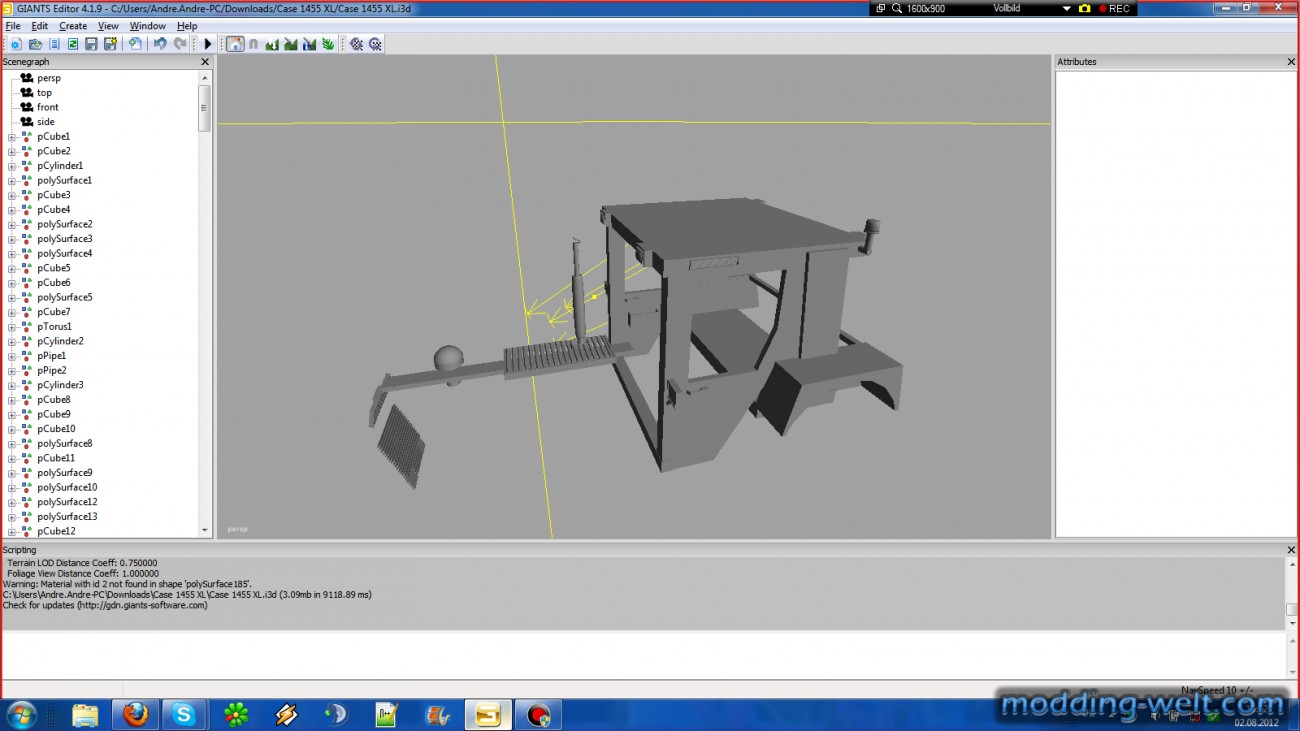Expand the pCylinder3 node
The width and height of the screenshot is (1300, 731).
click(x=12, y=385)
